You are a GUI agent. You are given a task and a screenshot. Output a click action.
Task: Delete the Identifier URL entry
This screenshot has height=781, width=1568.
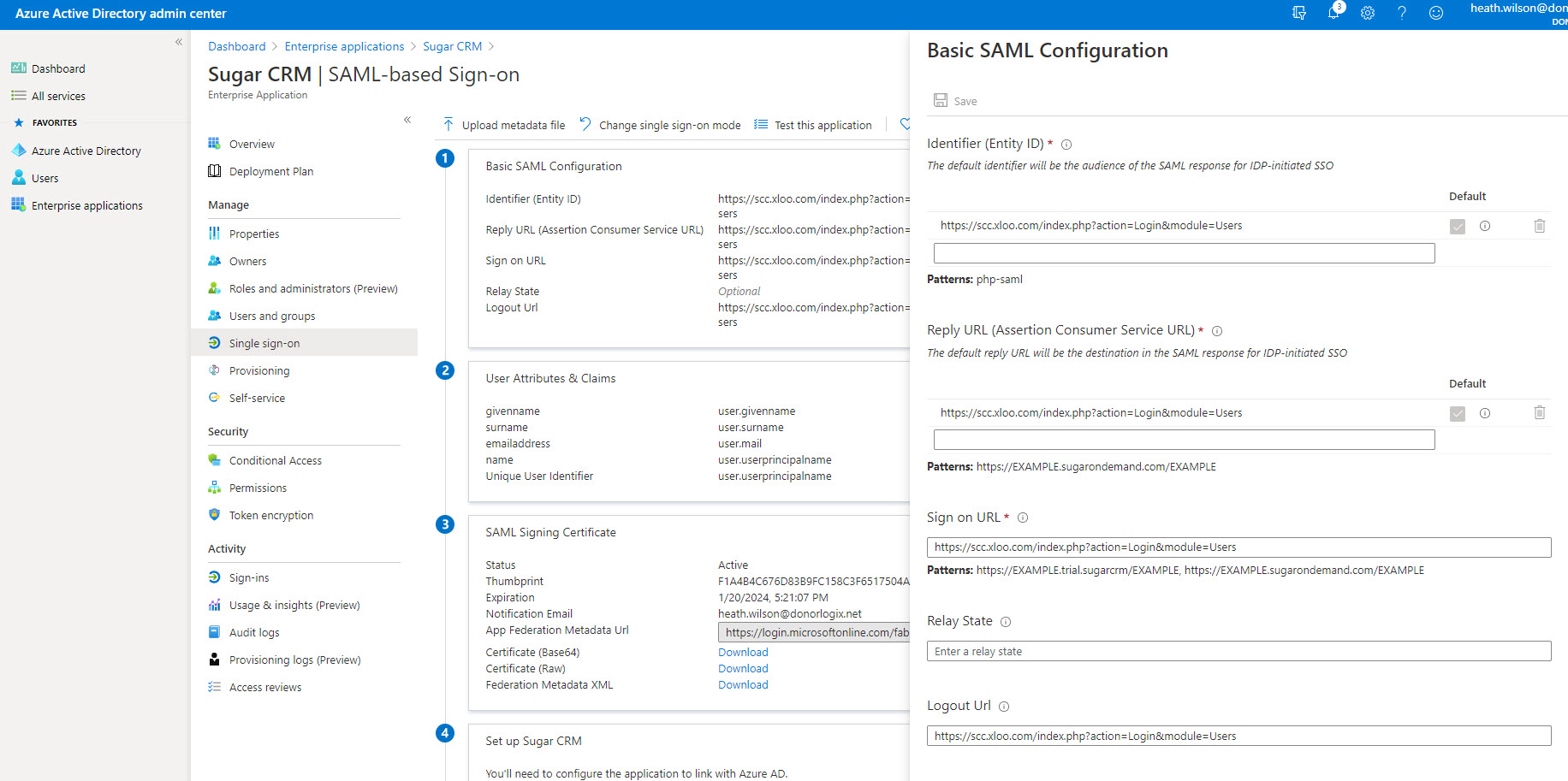(x=1540, y=226)
